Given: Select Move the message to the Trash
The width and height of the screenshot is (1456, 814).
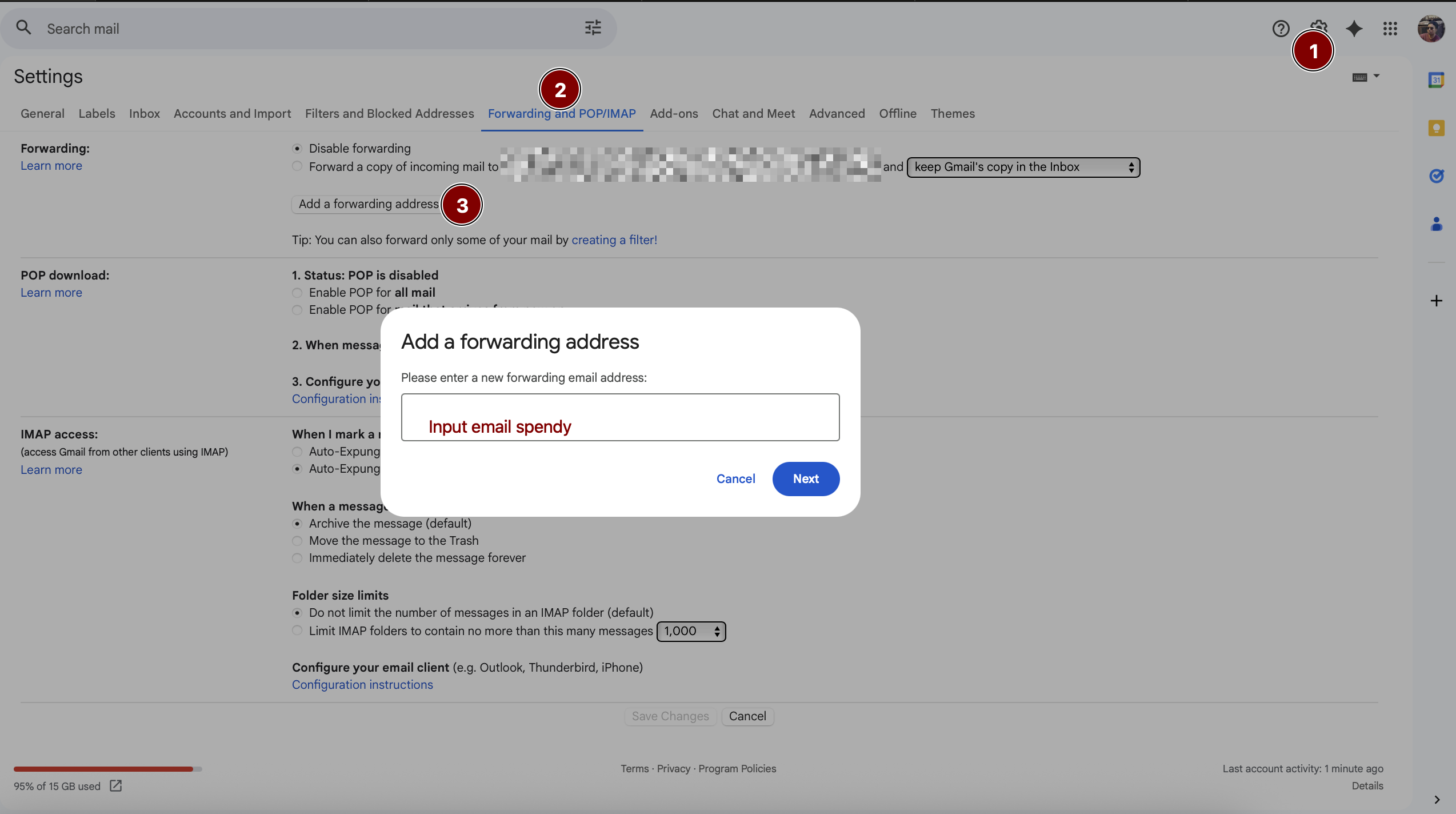Looking at the screenshot, I should (297, 541).
